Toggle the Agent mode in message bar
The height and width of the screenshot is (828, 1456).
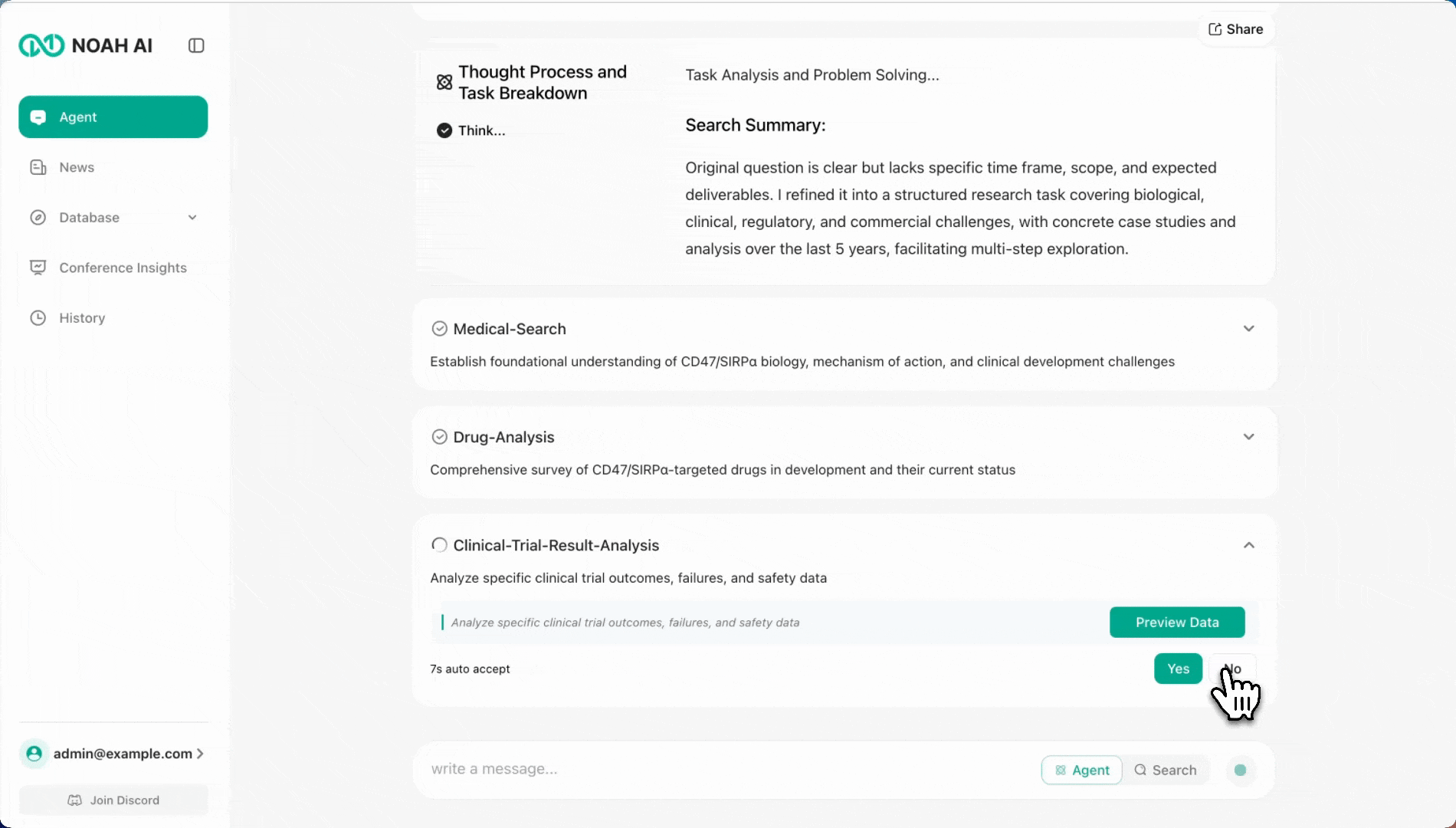[1081, 770]
